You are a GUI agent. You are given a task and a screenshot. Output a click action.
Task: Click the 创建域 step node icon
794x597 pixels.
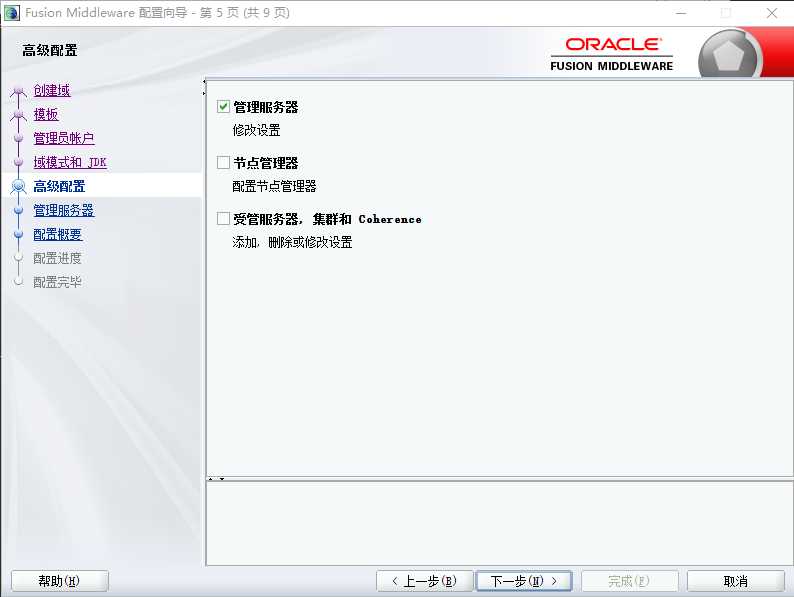19,91
